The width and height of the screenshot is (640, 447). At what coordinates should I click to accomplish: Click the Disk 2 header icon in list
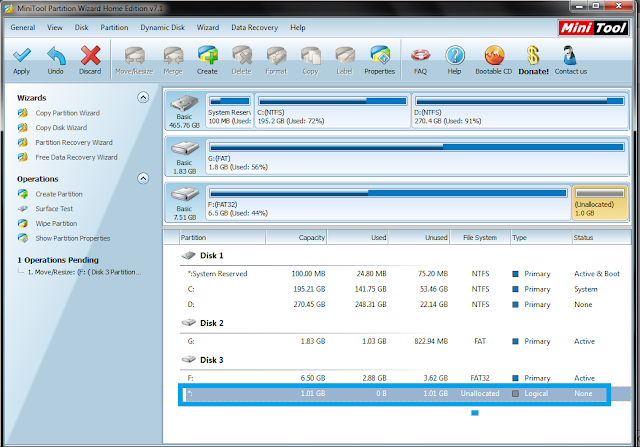(x=189, y=322)
